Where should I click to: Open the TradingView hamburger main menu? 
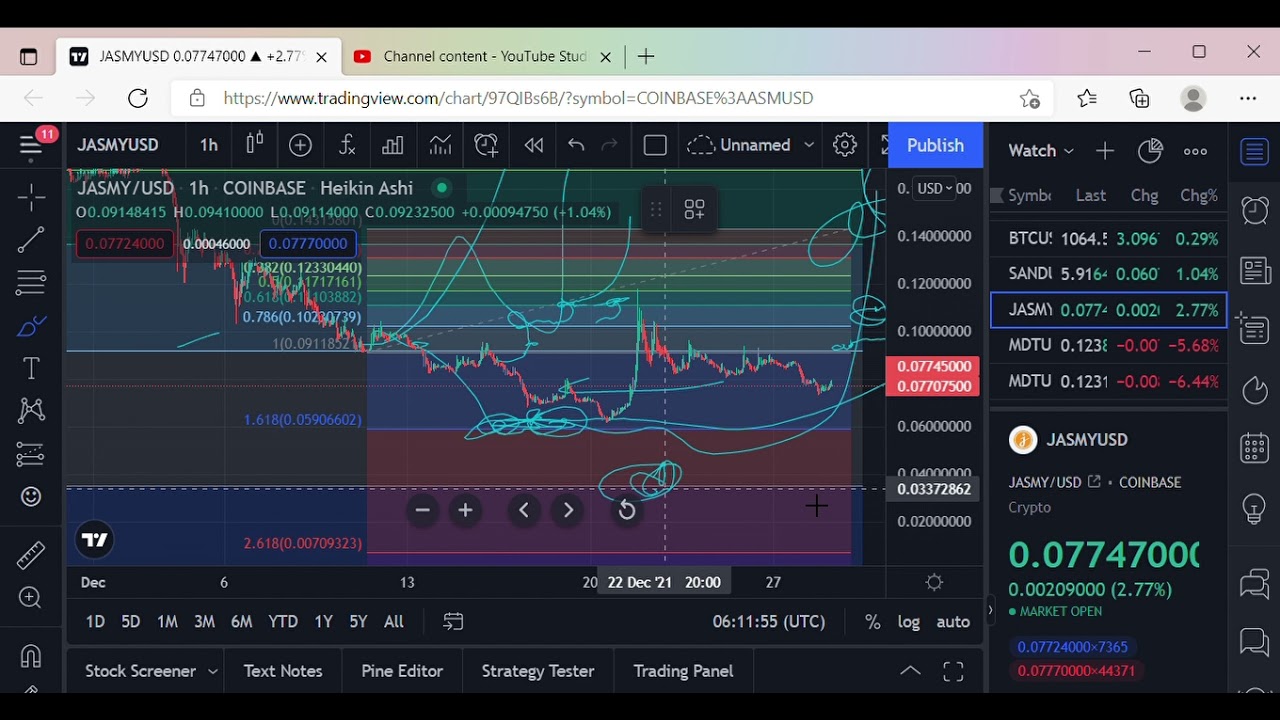click(31, 146)
